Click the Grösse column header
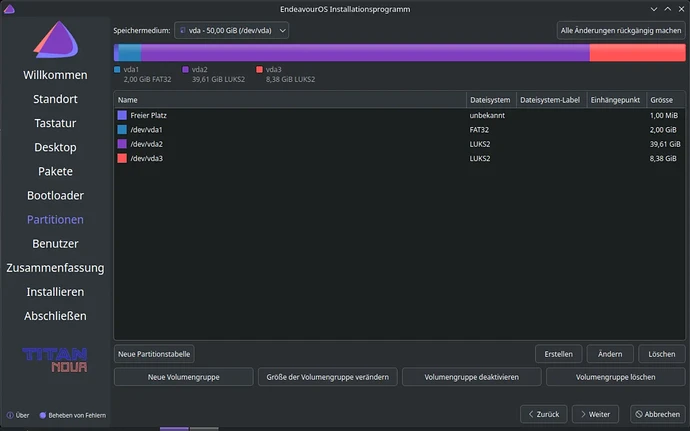This screenshot has height=431, width=690. tap(665, 100)
